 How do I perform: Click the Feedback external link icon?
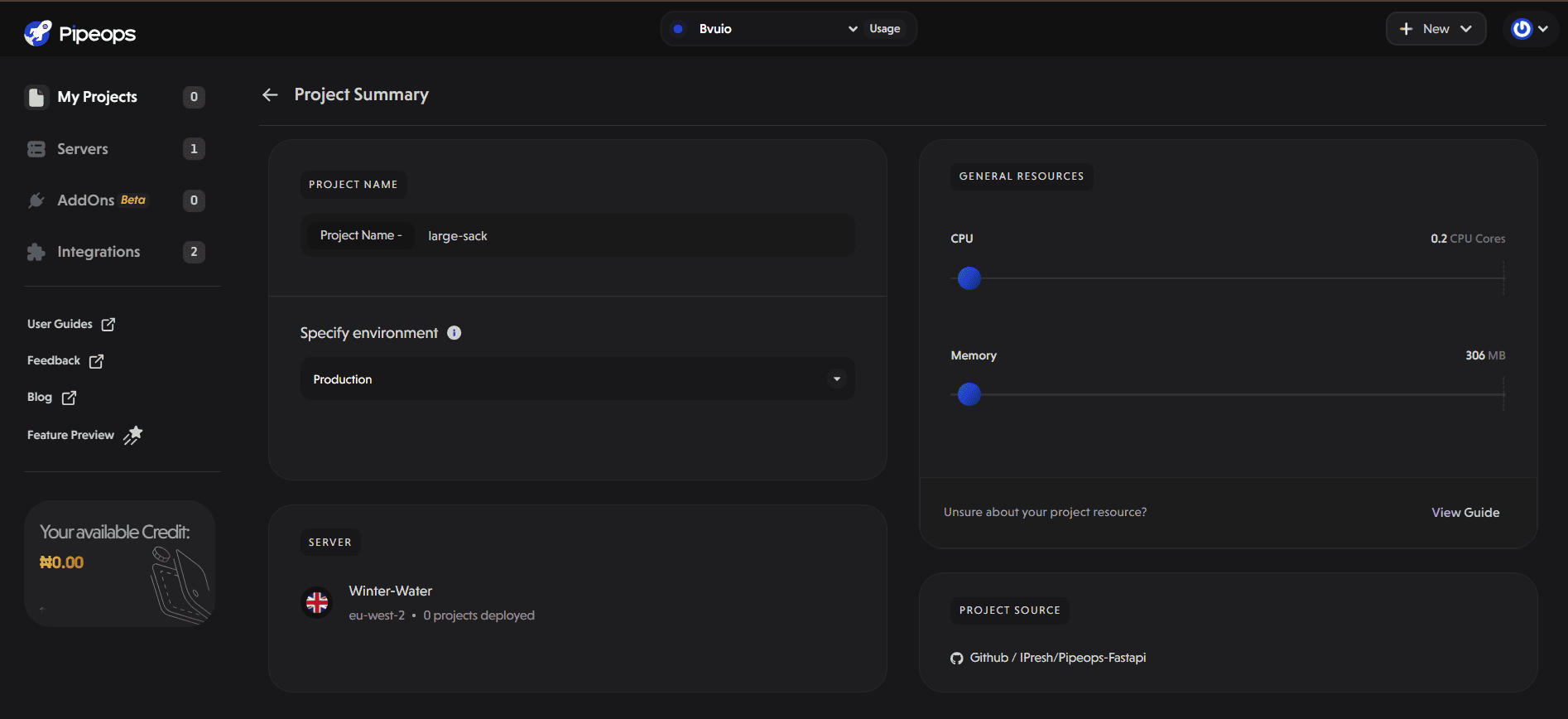point(96,361)
